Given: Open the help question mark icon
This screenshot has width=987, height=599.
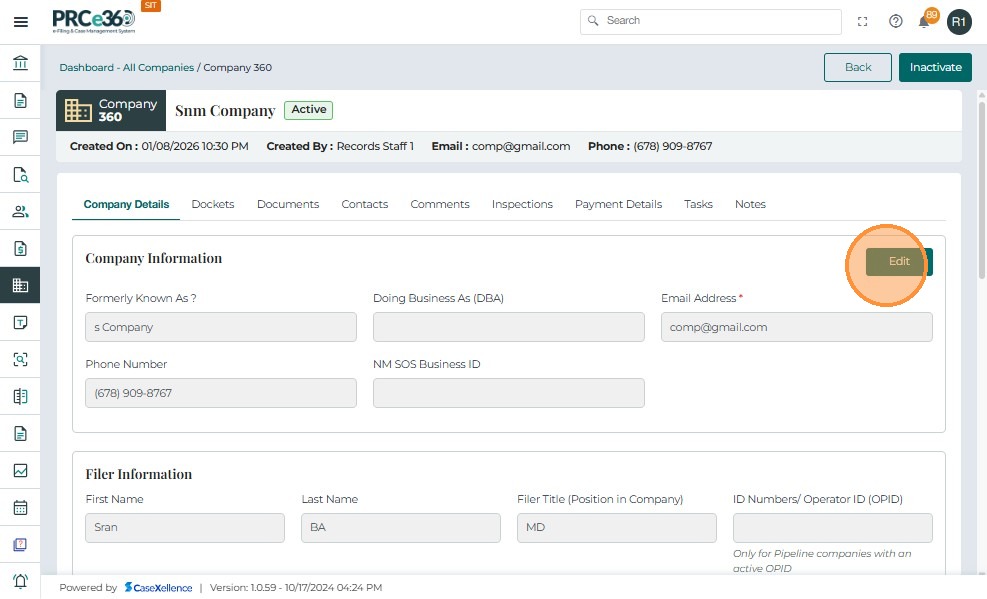Looking at the screenshot, I should [896, 21].
